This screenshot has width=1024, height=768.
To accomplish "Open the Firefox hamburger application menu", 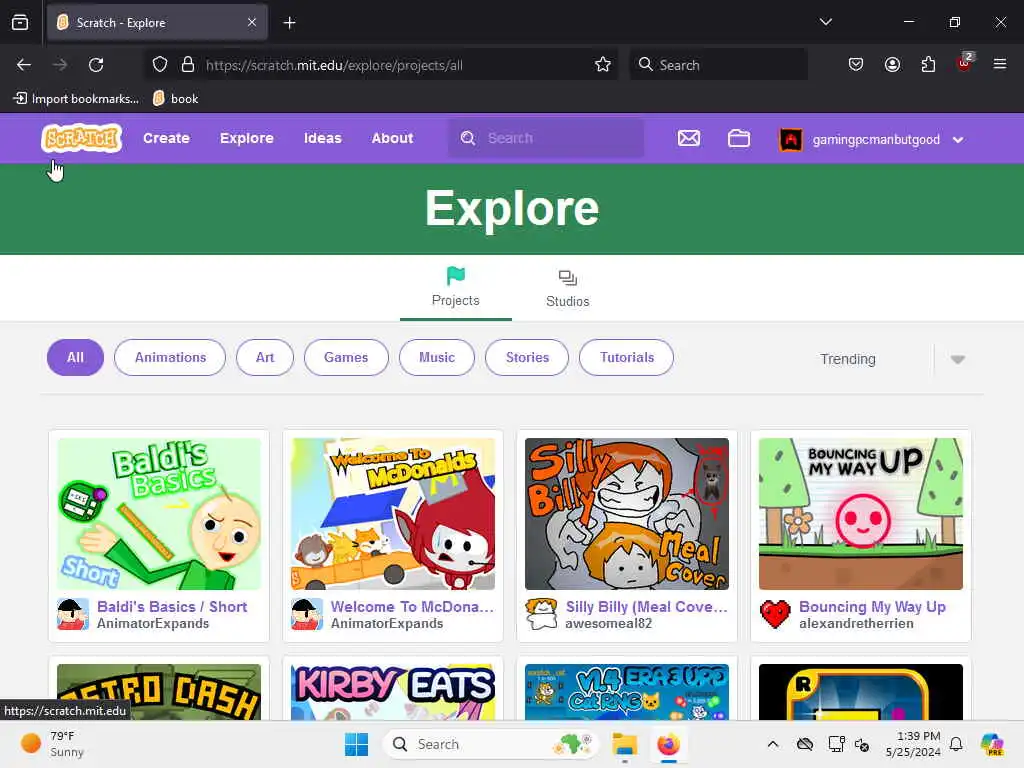I will (x=1000, y=64).
